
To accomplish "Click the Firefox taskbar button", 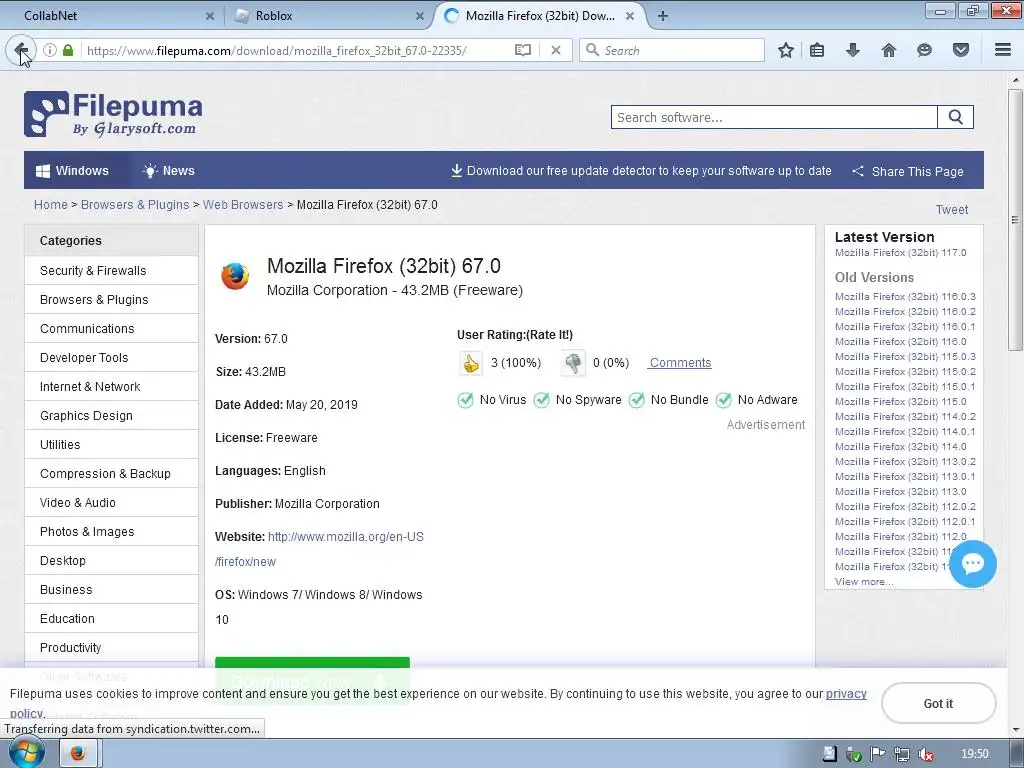I will (x=78, y=754).
